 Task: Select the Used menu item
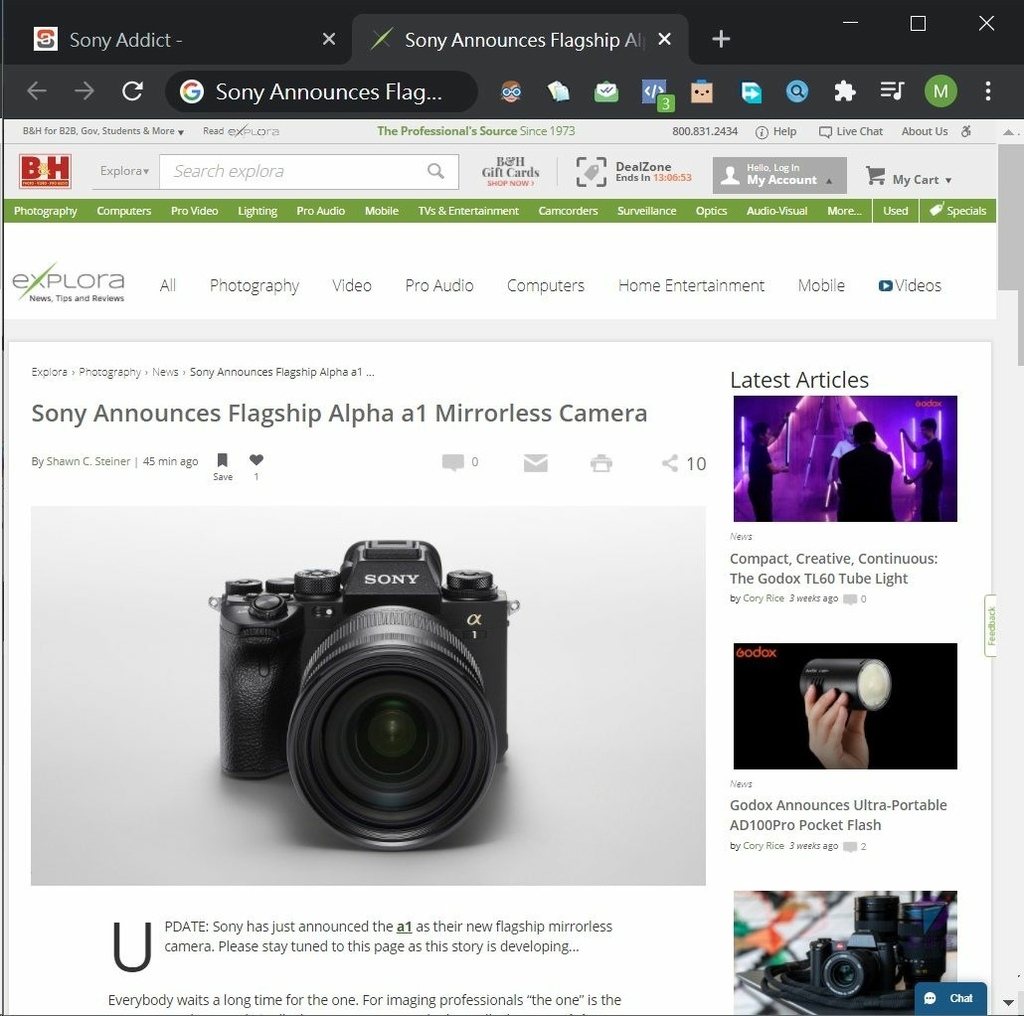click(x=895, y=211)
